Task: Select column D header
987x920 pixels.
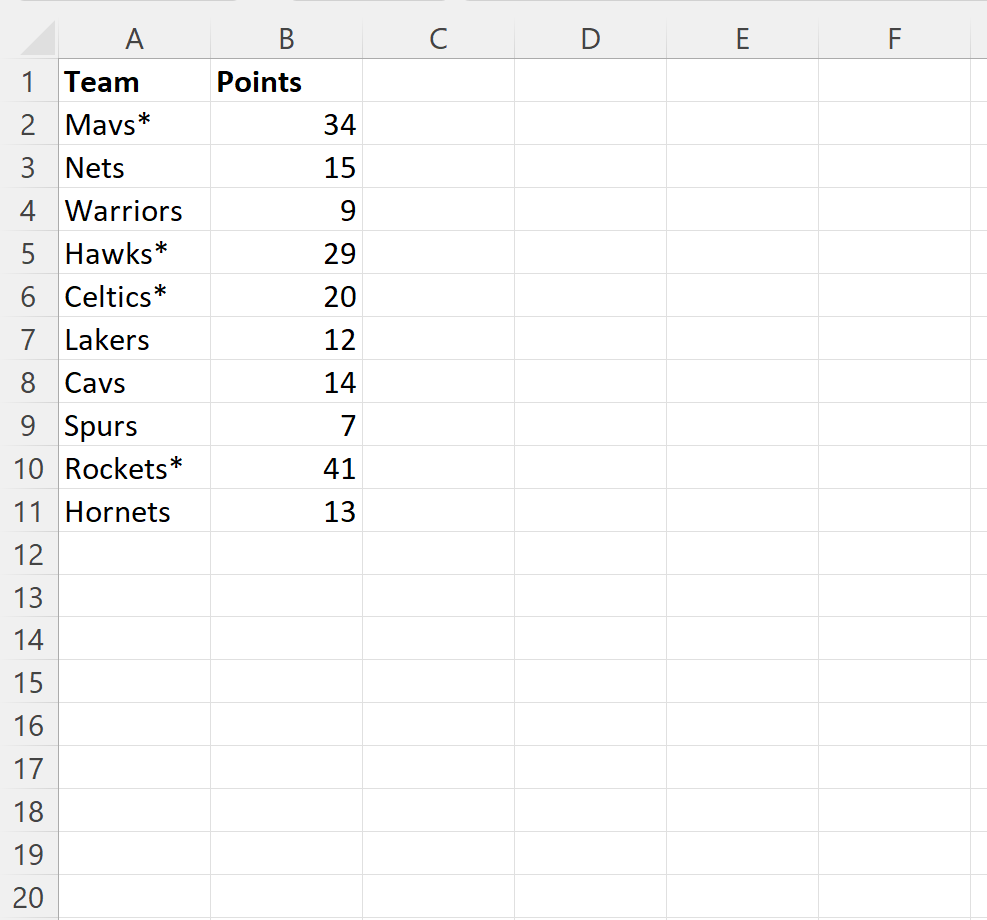Action: (590, 39)
